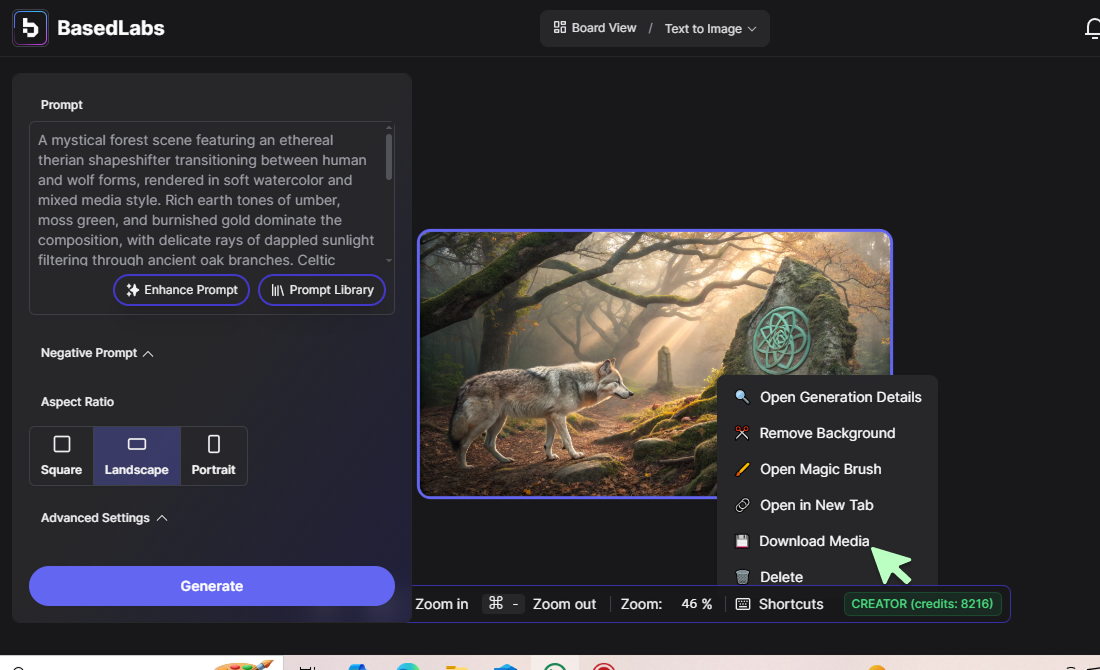
Task: Expand the Negative Prompt section
Action: 97,353
